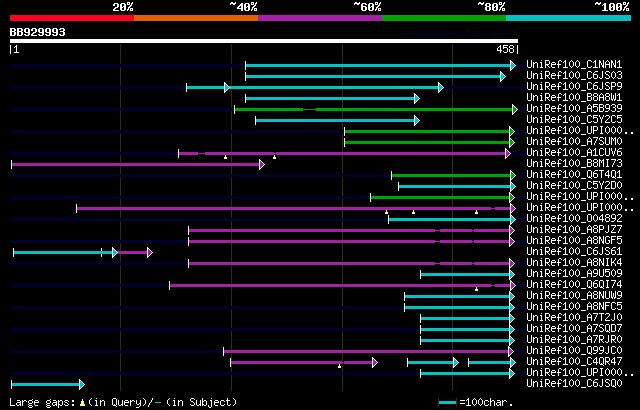Select the UniRef100_Q6QI74 label
Screen dimensions: 640x410
click(574, 285)
